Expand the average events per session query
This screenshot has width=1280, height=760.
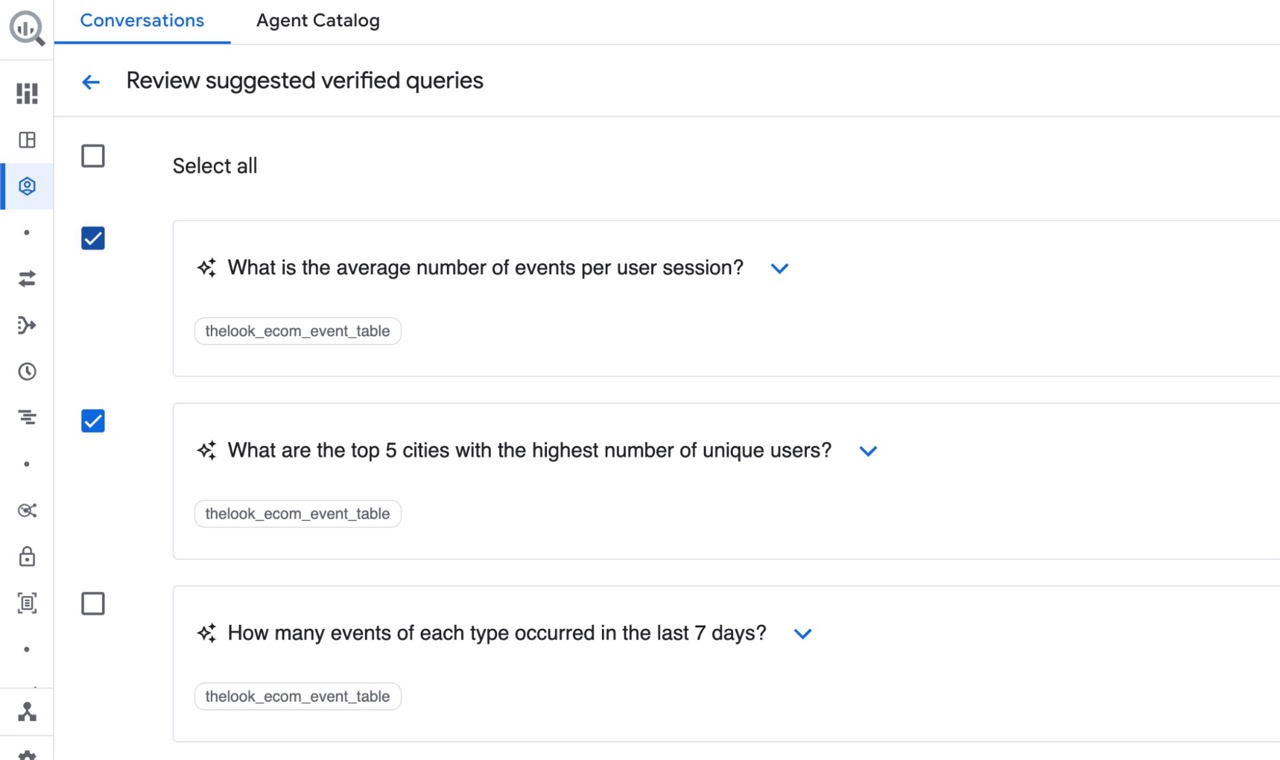click(780, 268)
